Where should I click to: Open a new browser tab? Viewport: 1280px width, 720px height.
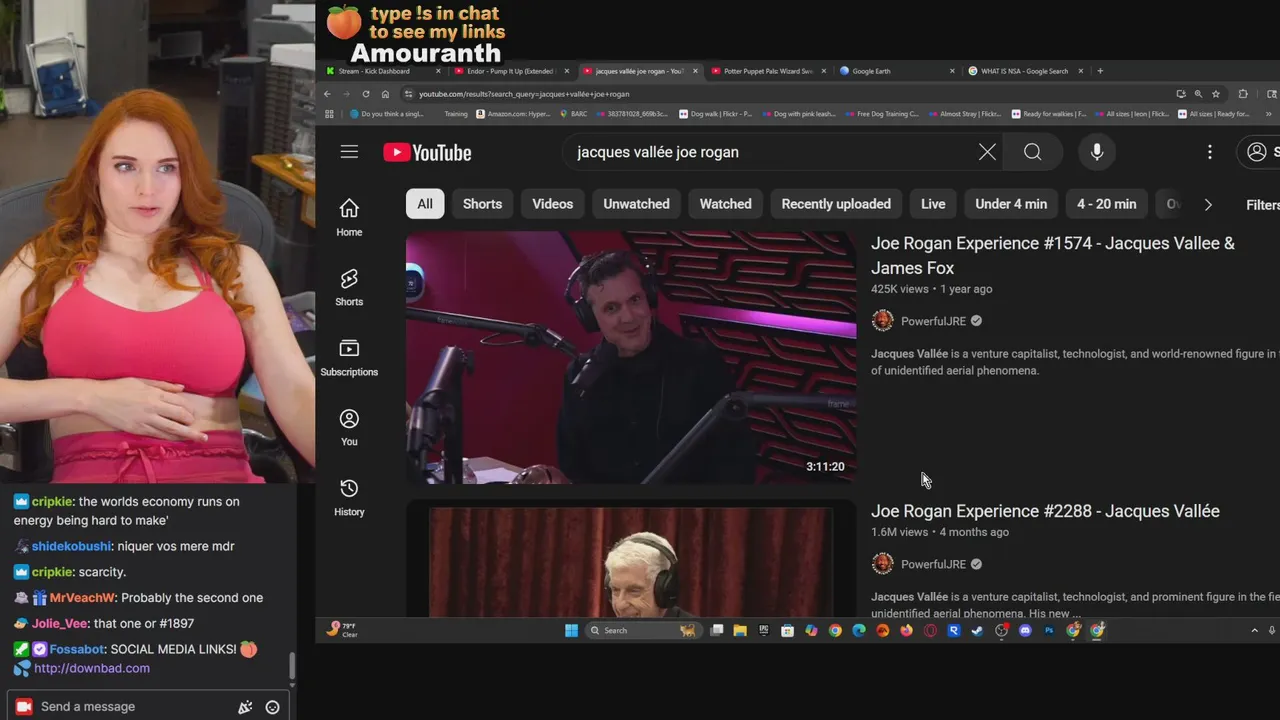click(x=1100, y=71)
